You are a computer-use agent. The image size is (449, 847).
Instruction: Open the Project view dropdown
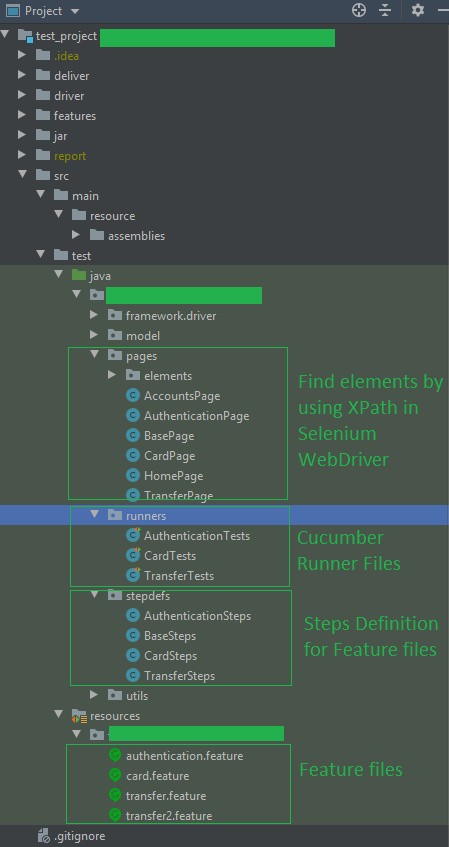tap(75, 11)
